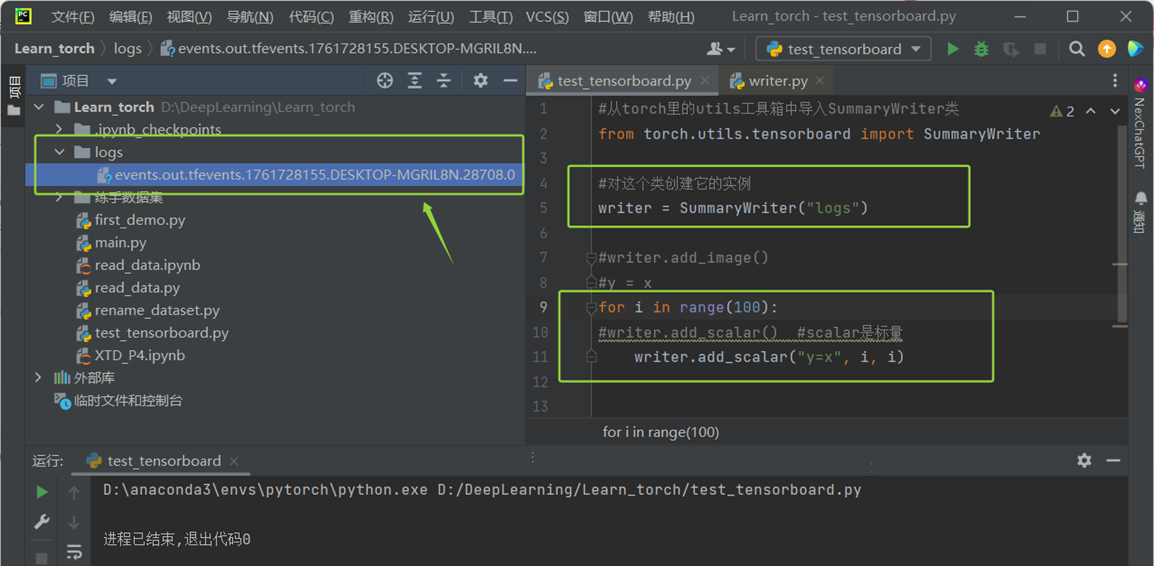Expand the 练手数据集 folder

tap(60, 197)
